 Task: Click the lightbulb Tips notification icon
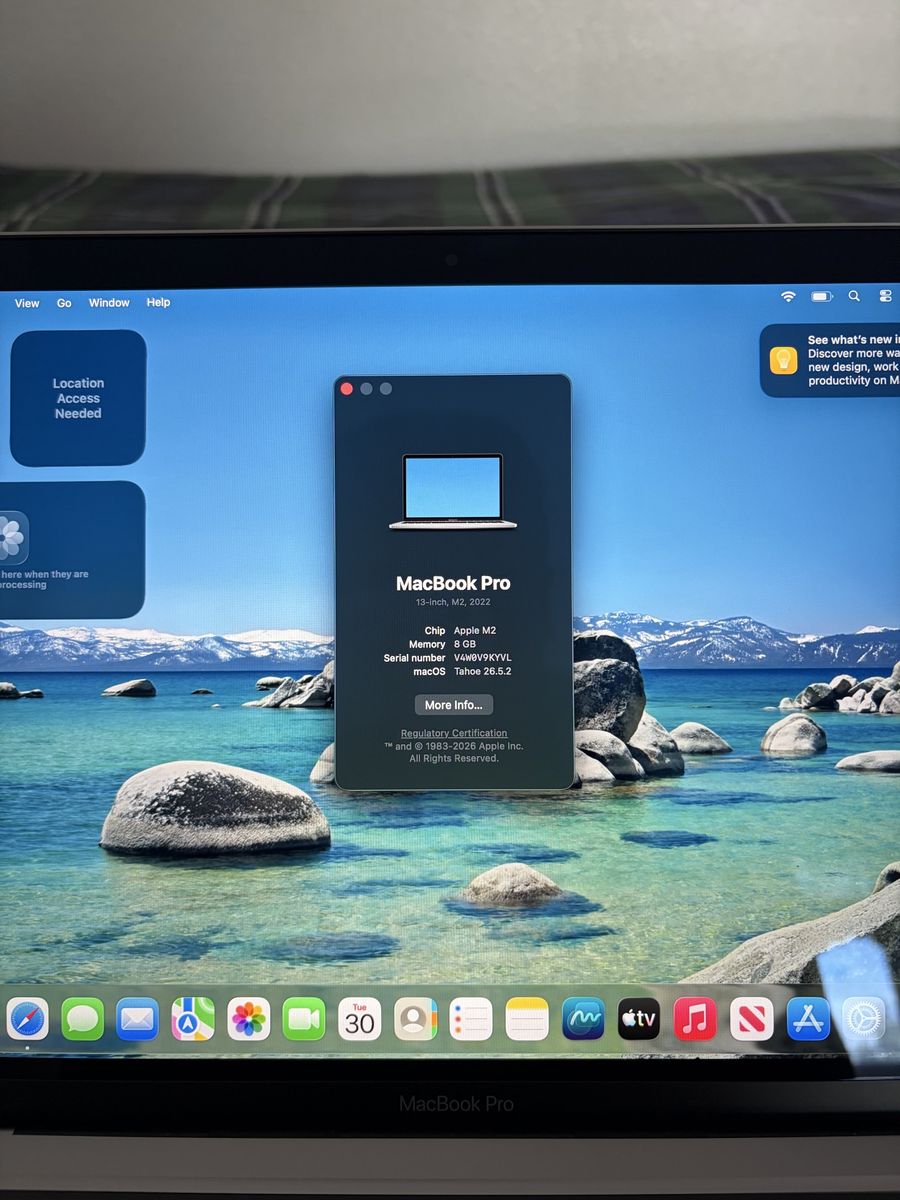coord(783,360)
